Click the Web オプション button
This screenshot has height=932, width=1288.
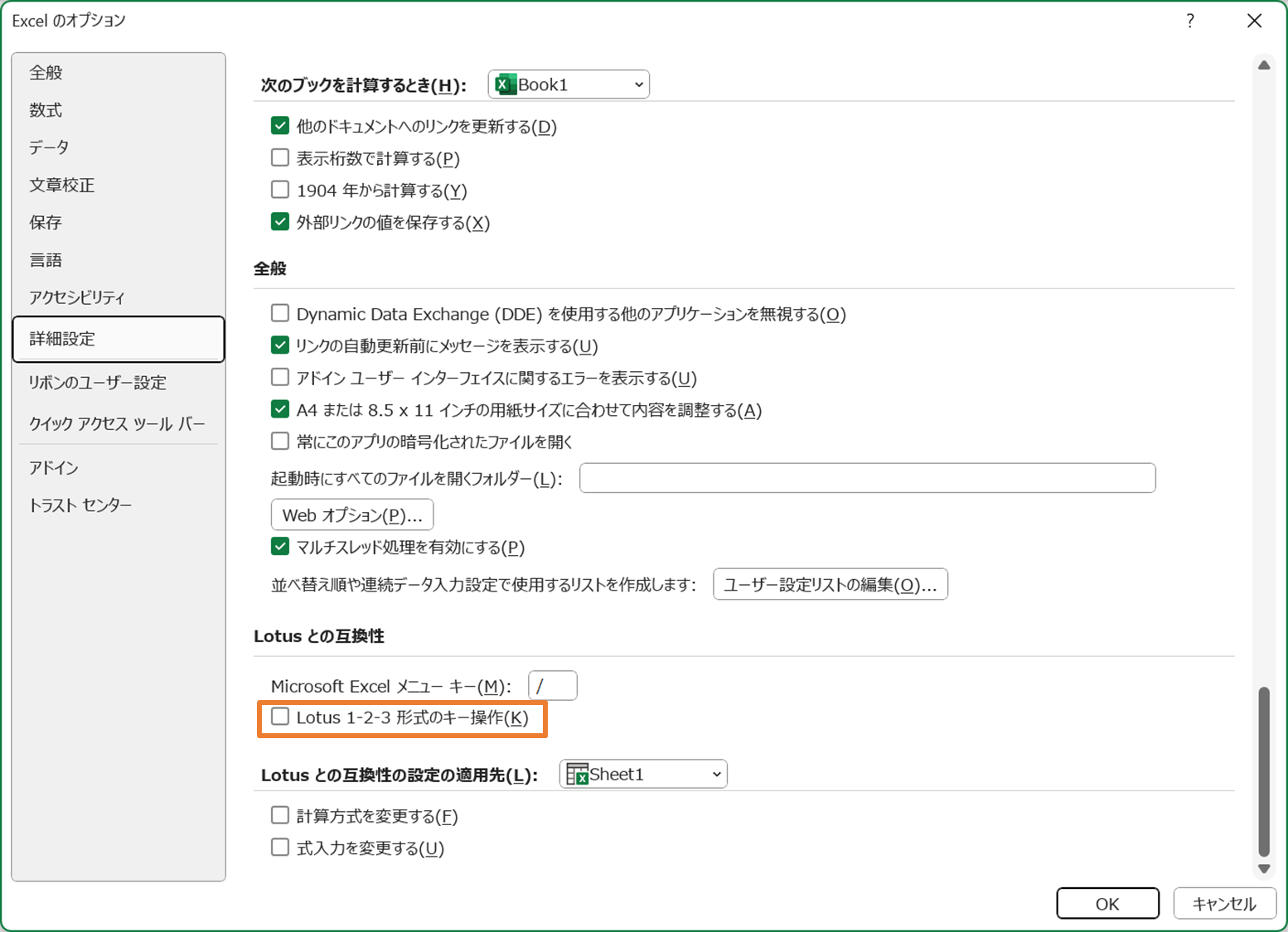coord(352,514)
